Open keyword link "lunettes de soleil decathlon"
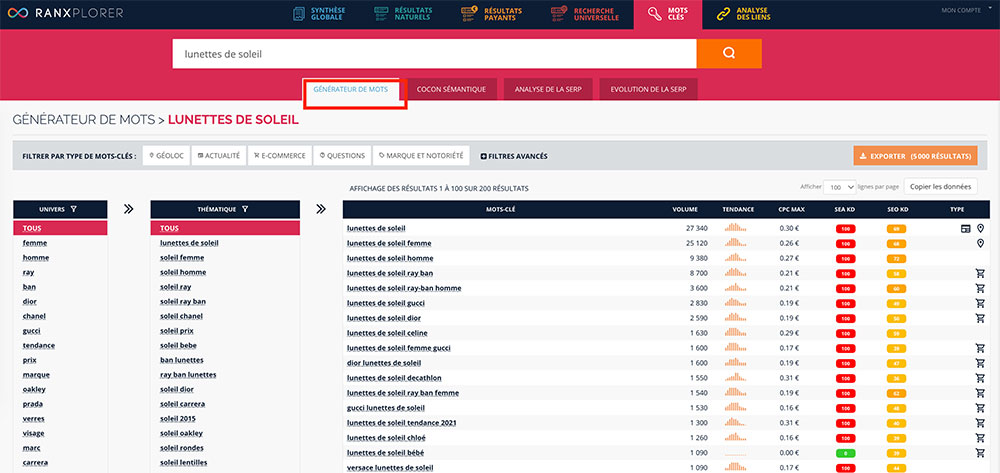Screen dimensions: 1000x473 click(394, 378)
